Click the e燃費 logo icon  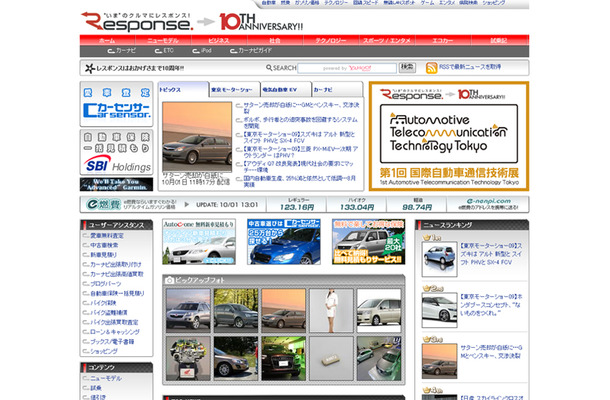104,204
